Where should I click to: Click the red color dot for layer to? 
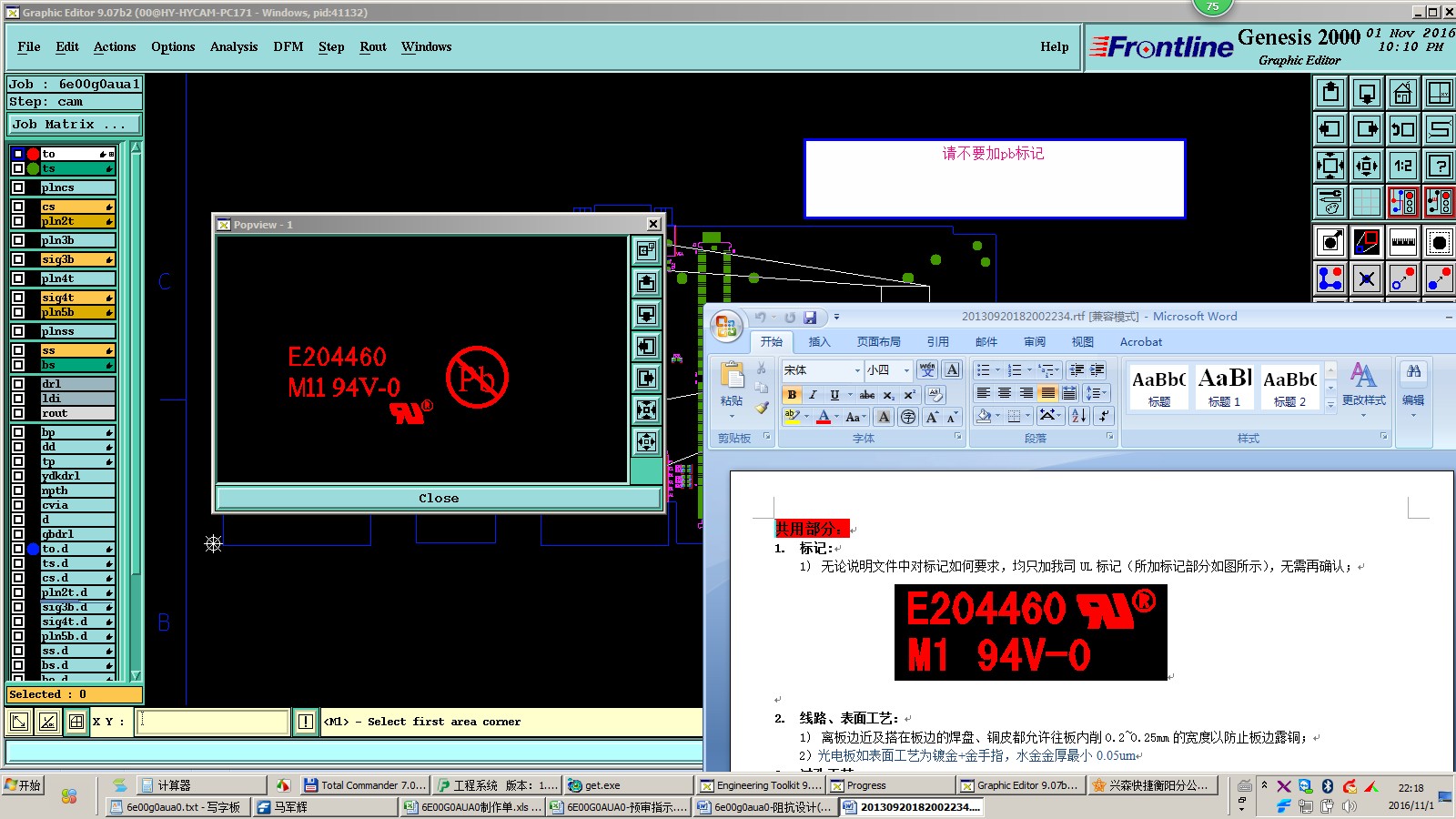[33, 154]
